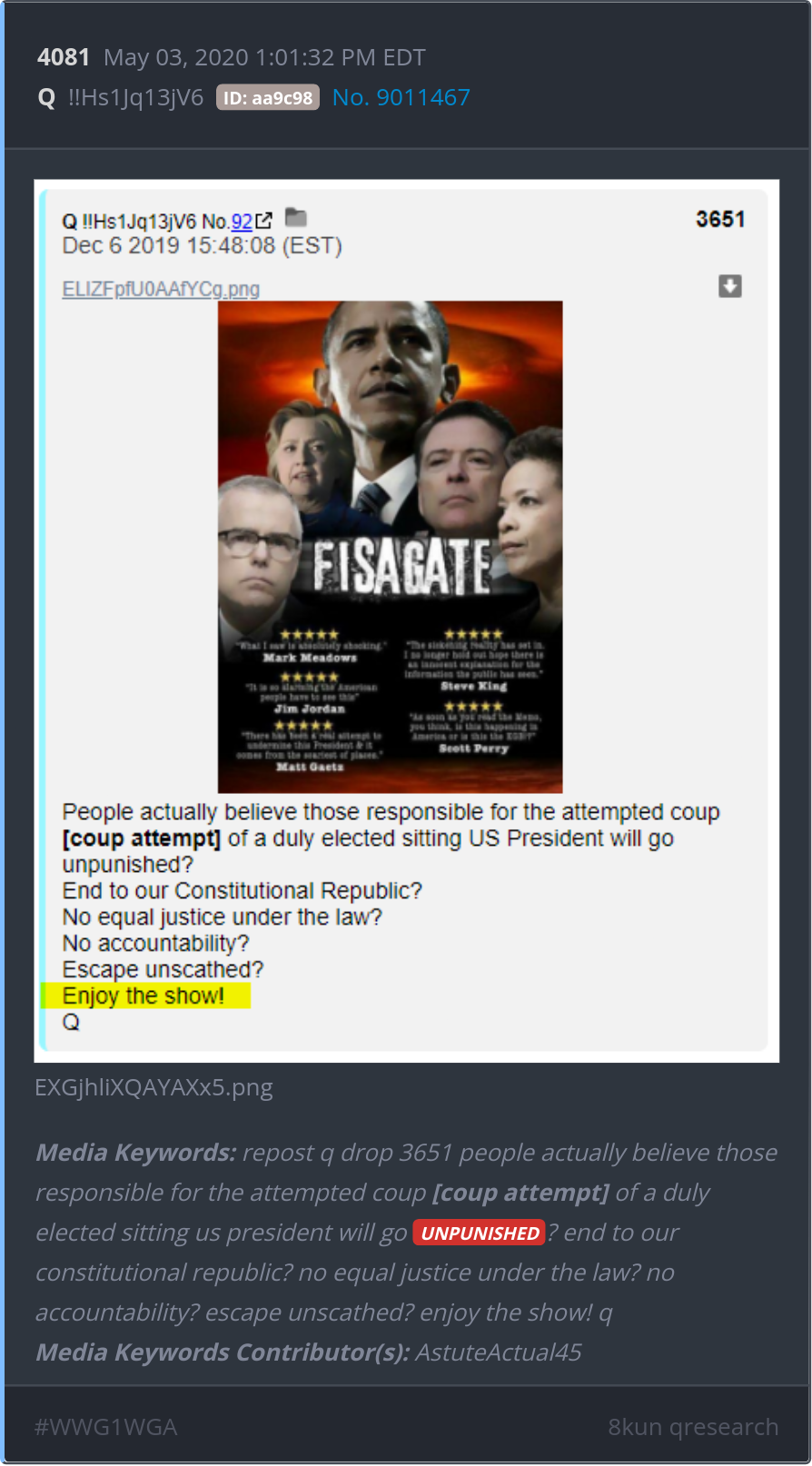Open ELIZFpfU0AAfYCg.png file link
The height and width of the screenshot is (1466, 812).
161,289
